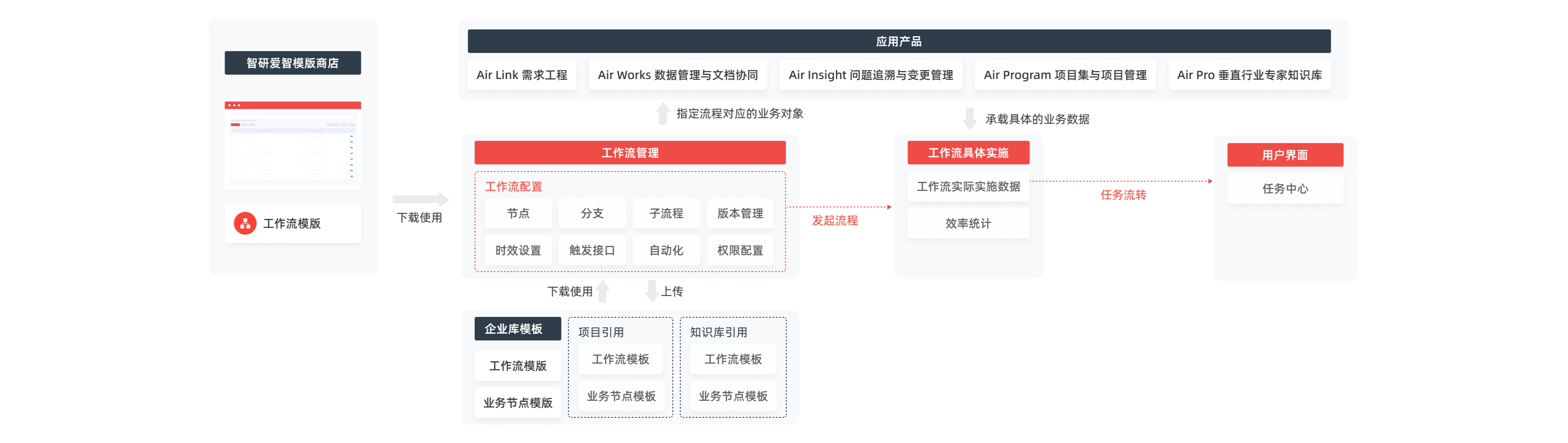Viewport: 1568px width, 443px height.
Task: Click the 知识库引用 section label
Action: [718, 332]
